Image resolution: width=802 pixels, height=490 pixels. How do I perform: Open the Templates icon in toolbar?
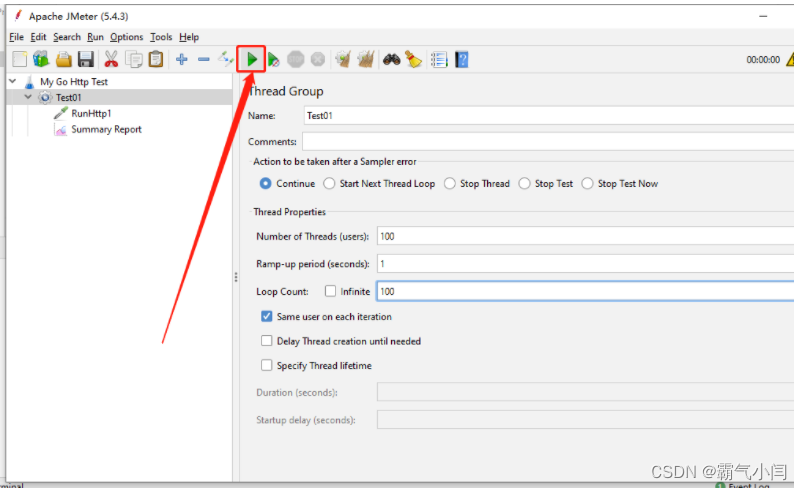tap(41, 59)
